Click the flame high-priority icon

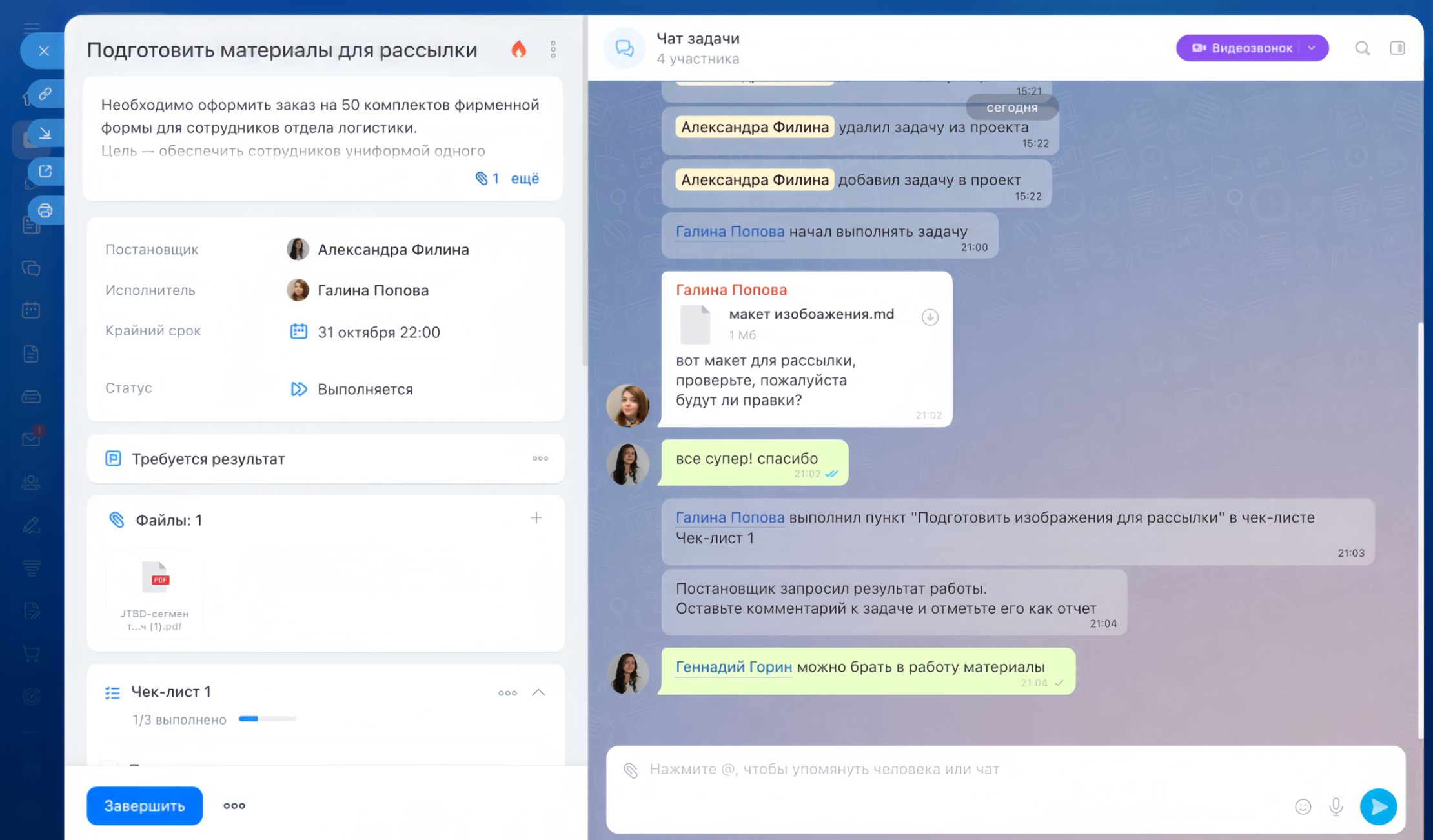(x=519, y=50)
